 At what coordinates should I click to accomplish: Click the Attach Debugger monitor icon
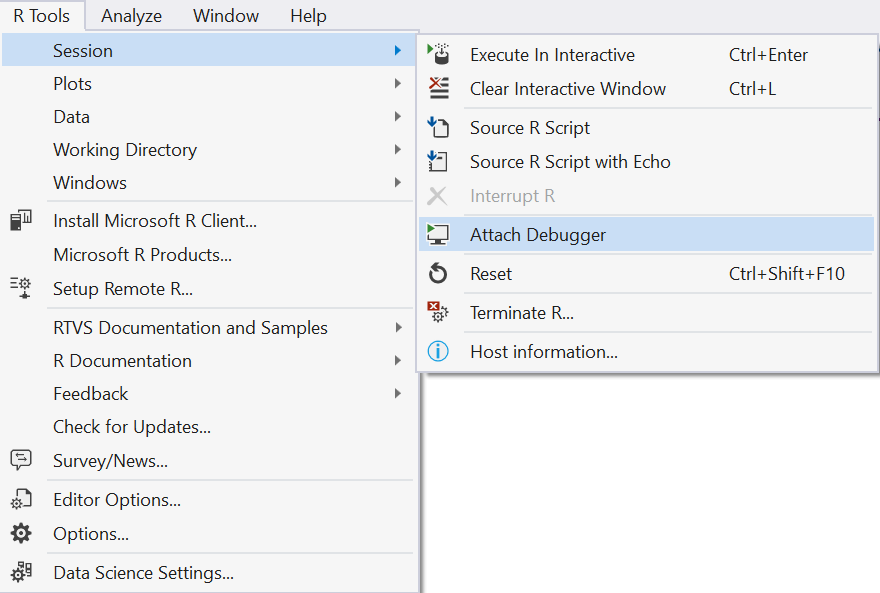click(438, 235)
